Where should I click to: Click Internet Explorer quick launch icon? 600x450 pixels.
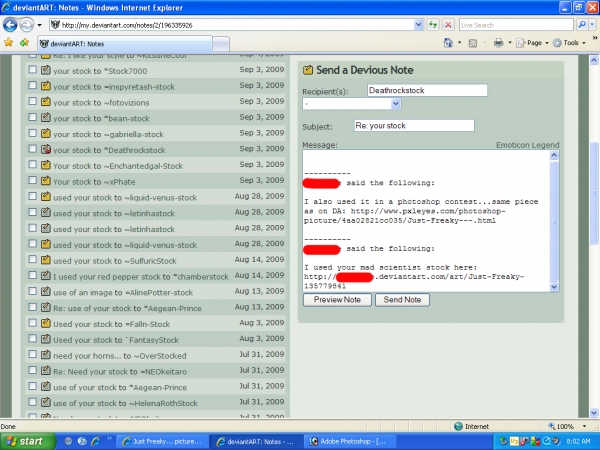95,441
